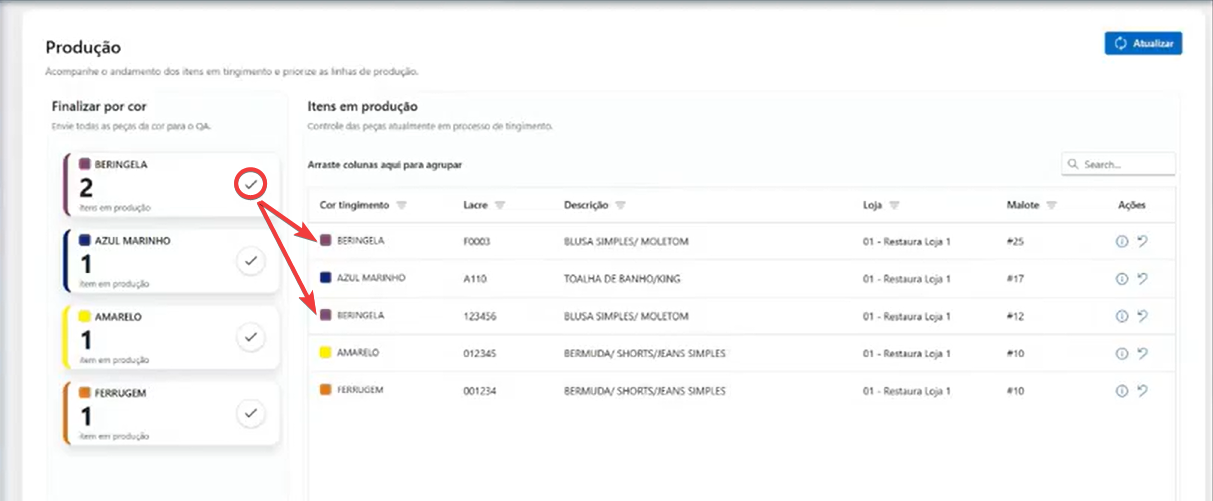
Task: Open info icon for lacre 001234 row
Action: point(1121,391)
